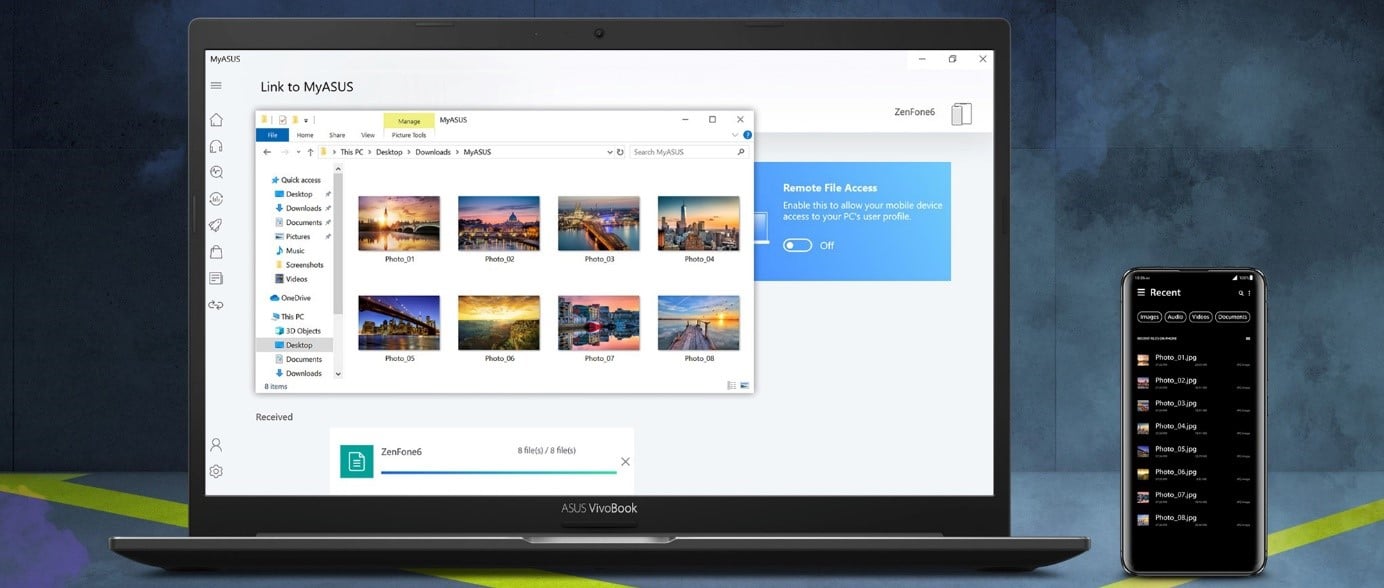
Task: Go up one folder level in Explorer
Action: 310,152
